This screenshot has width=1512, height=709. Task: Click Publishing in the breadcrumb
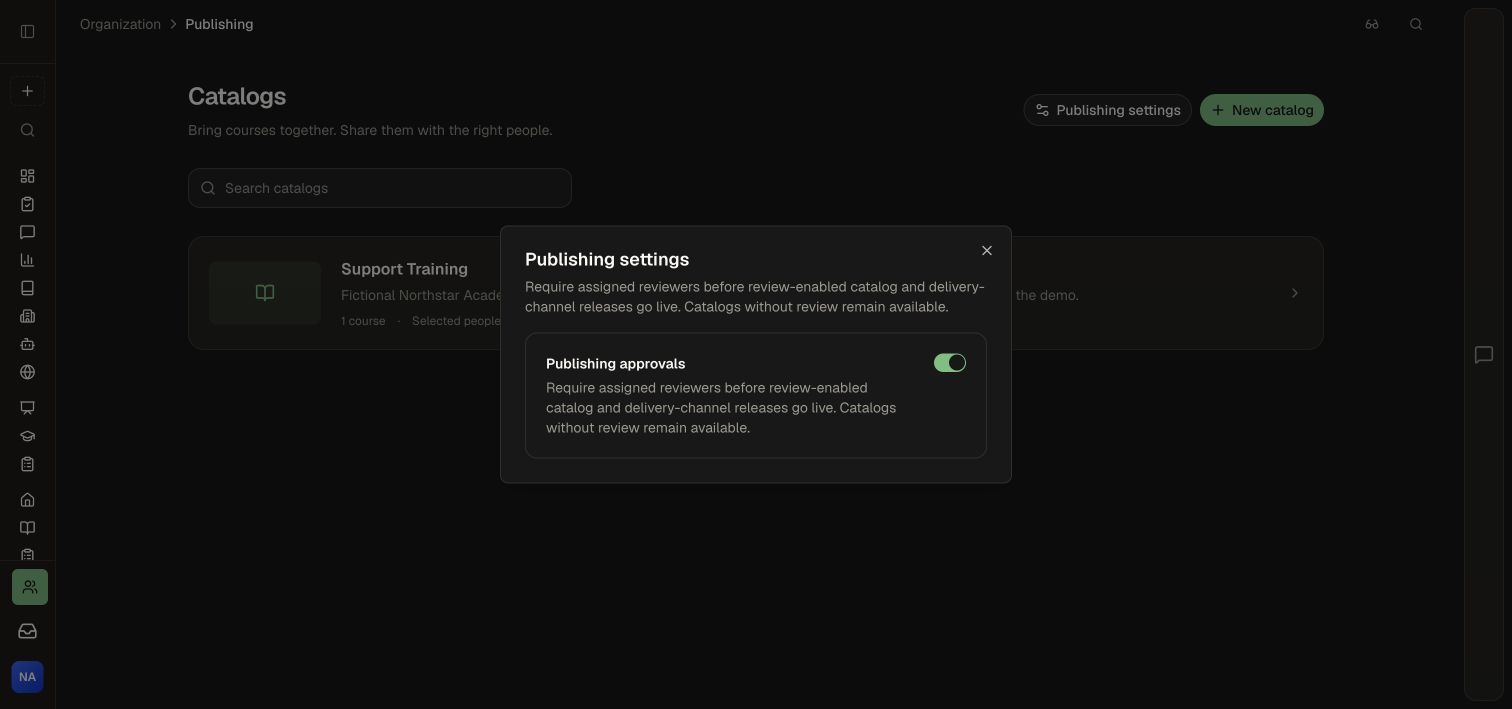[219, 24]
